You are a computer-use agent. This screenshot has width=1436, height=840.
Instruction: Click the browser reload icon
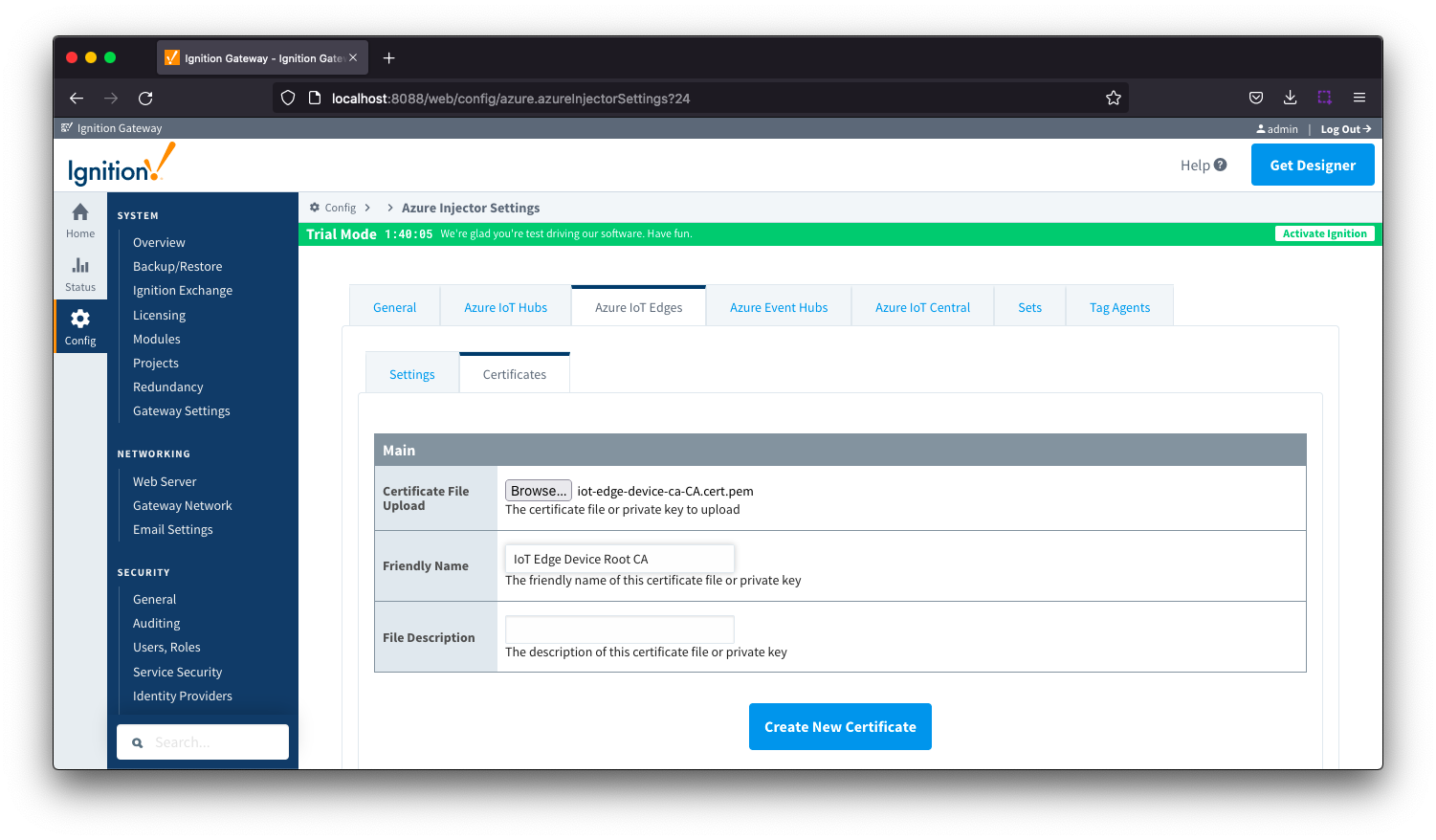tap(145, 98)
